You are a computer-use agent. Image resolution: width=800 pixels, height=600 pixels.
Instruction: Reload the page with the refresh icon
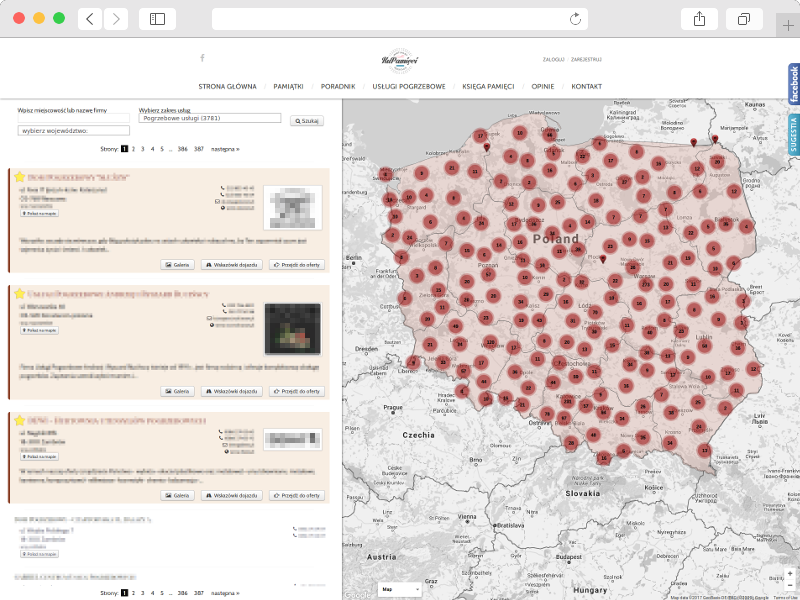pyautogui.click(x=575, y=19)
